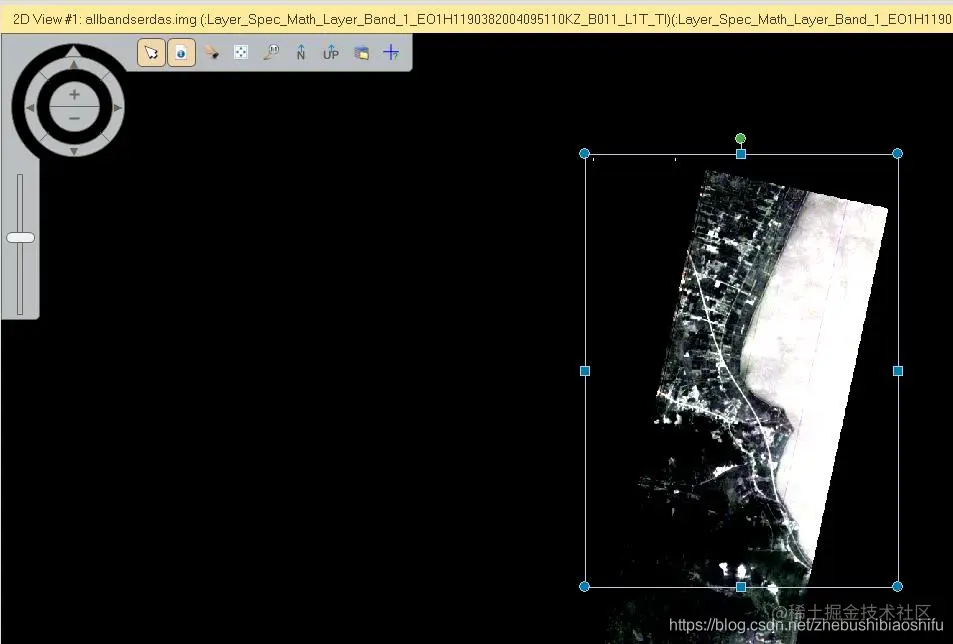Click the top-left corner selection handle
Screen dimensions: 953x644
pyautogui.click(x=585, y=154)
